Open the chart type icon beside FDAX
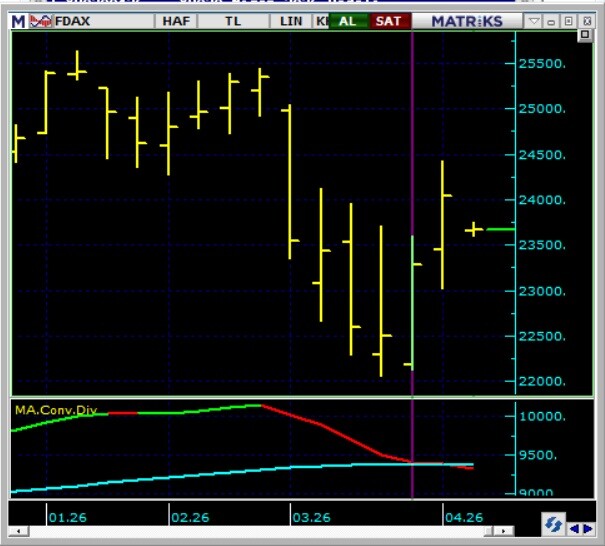The height and width of the screenshot is (546, 605). 41,20
